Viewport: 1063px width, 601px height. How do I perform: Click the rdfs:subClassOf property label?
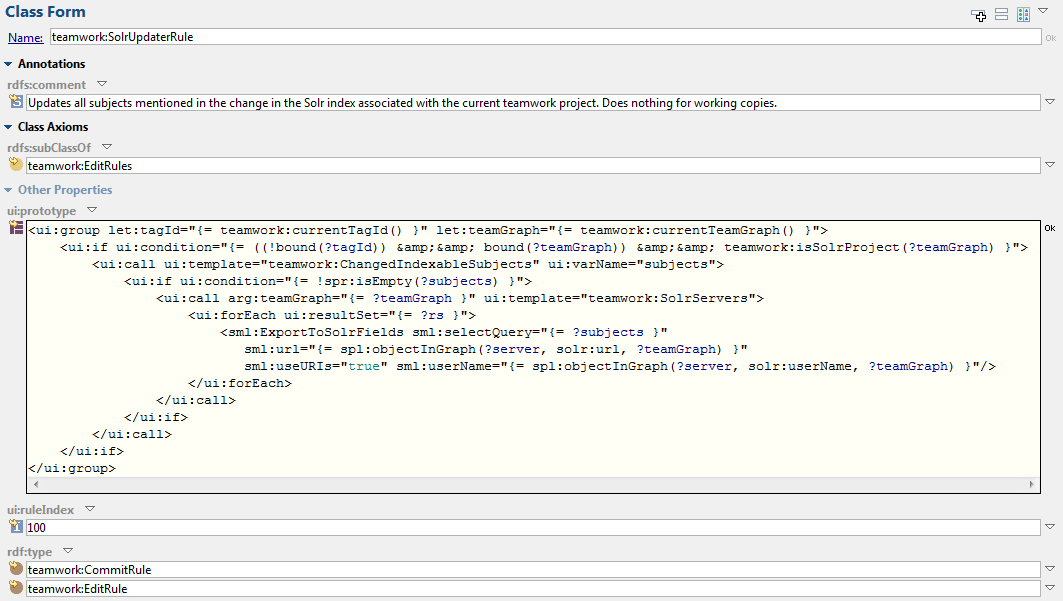click(x=49, y=148)
